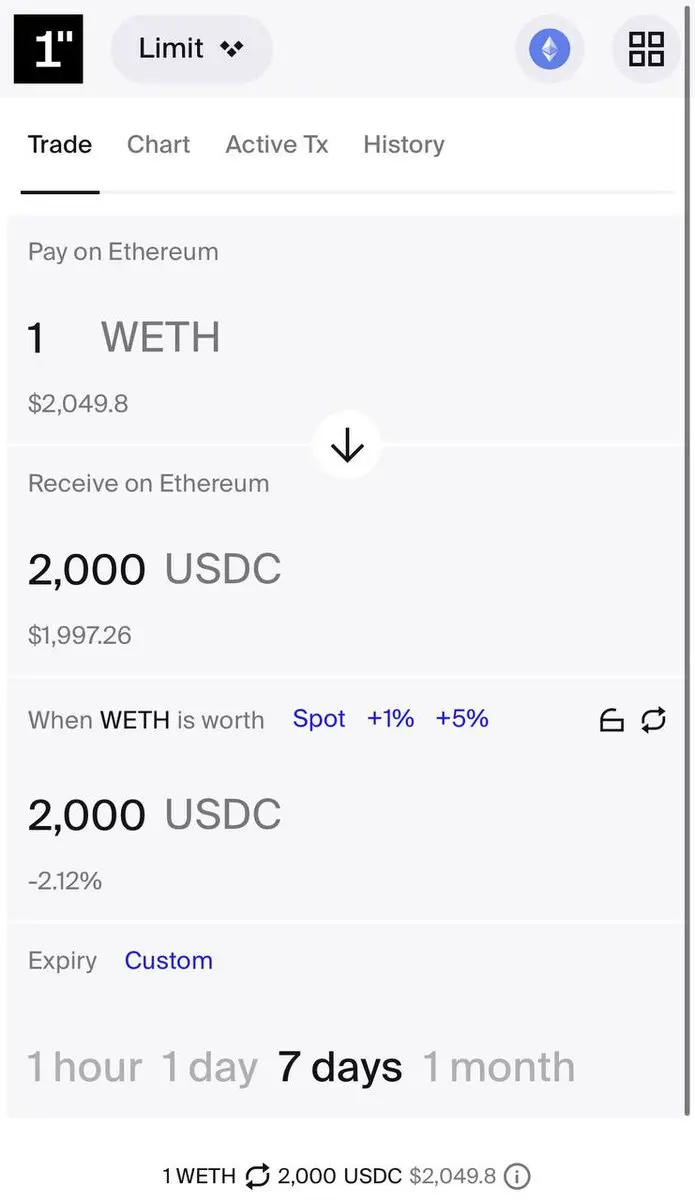695x1200 pixels.
Task: Open the USDC receive token selector
Action: (223, 569)
